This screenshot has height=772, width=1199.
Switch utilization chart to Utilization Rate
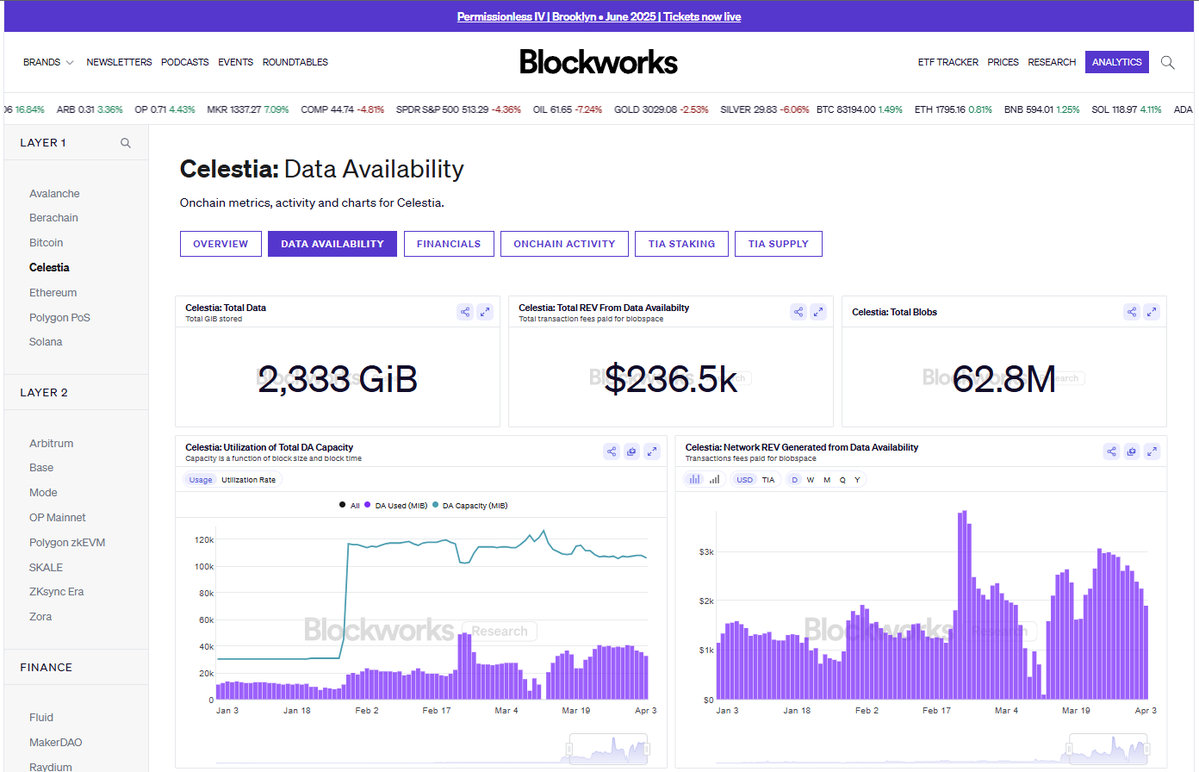click(249, 480)
